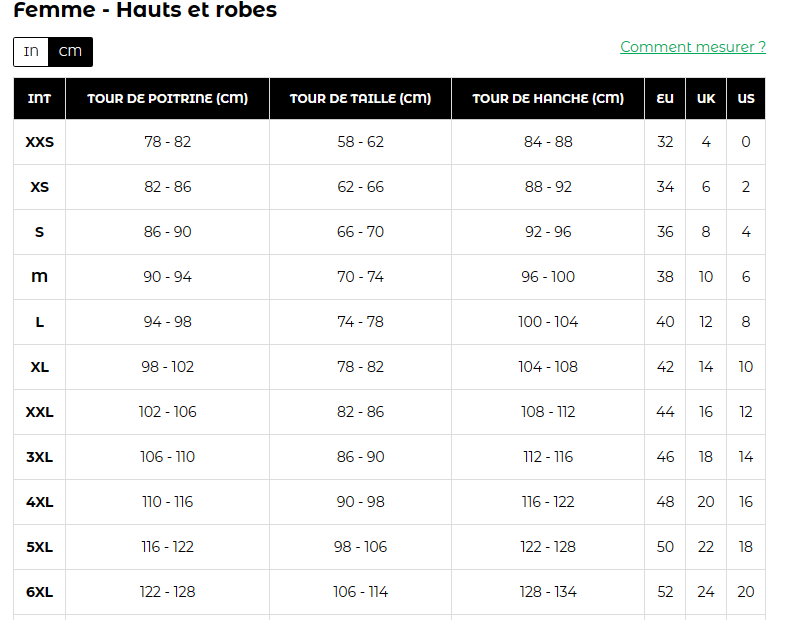Click bust measurement 94 - 98 cell
The height and width of the screenshot is (620, 797).
[x=167, y=322]
